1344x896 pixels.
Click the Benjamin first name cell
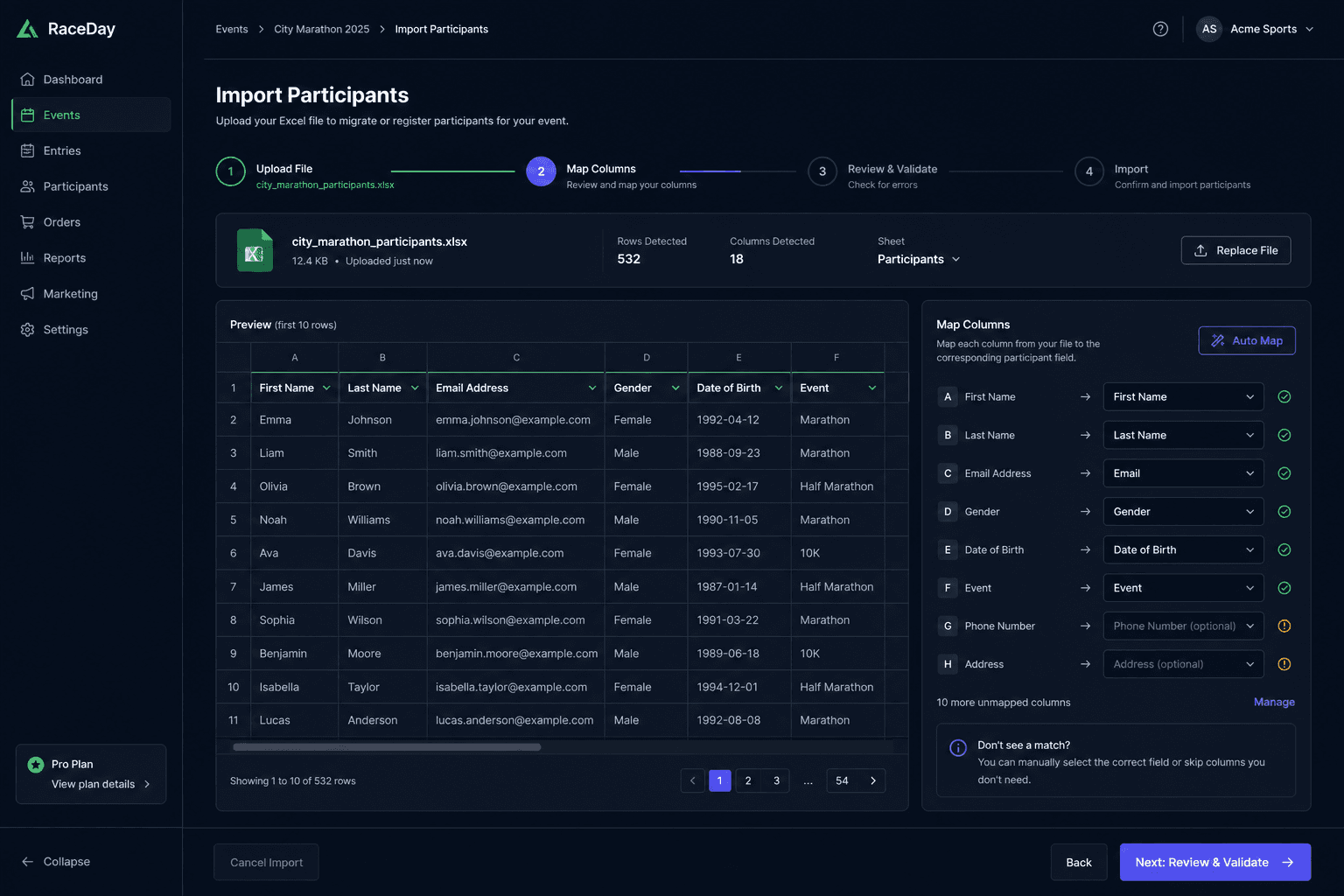(x=294, y=654)
